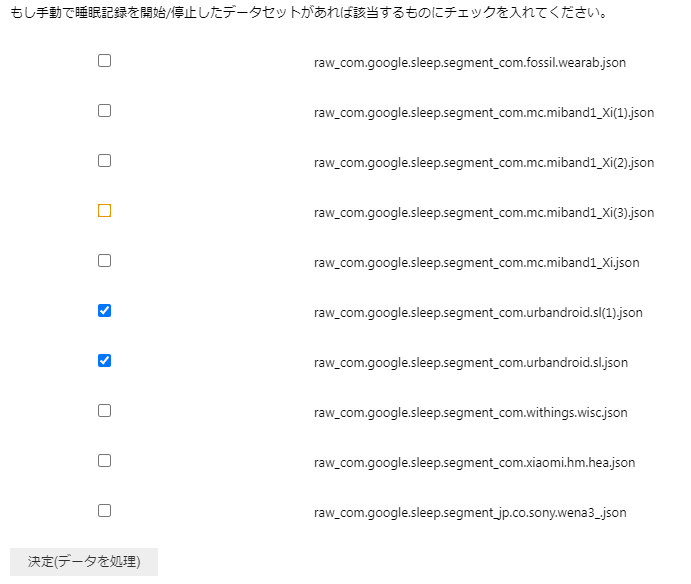Uncheck the urbandroid.sl.json checkbox

click(104, 361)
